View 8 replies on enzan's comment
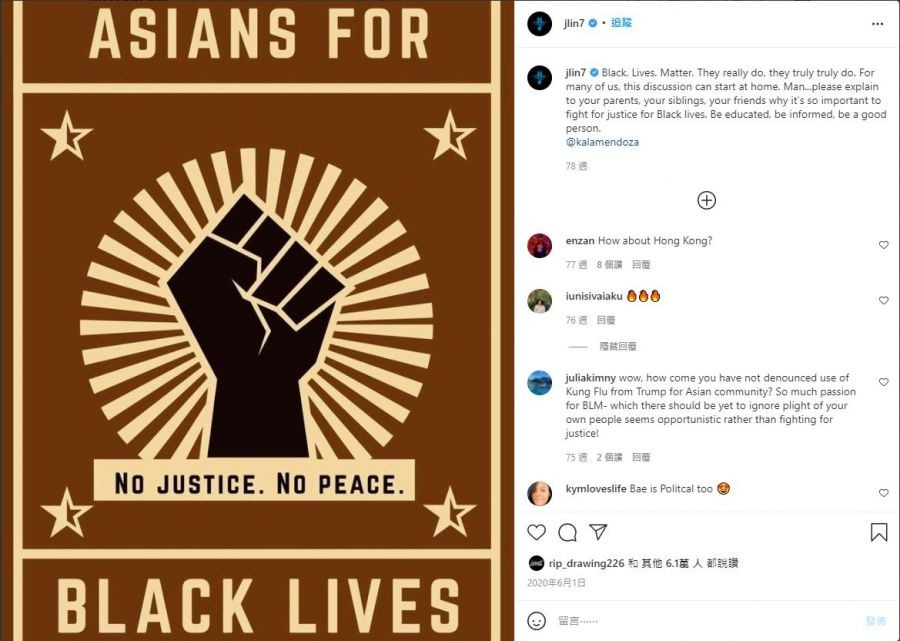900x641 pixels. point(609,265)
